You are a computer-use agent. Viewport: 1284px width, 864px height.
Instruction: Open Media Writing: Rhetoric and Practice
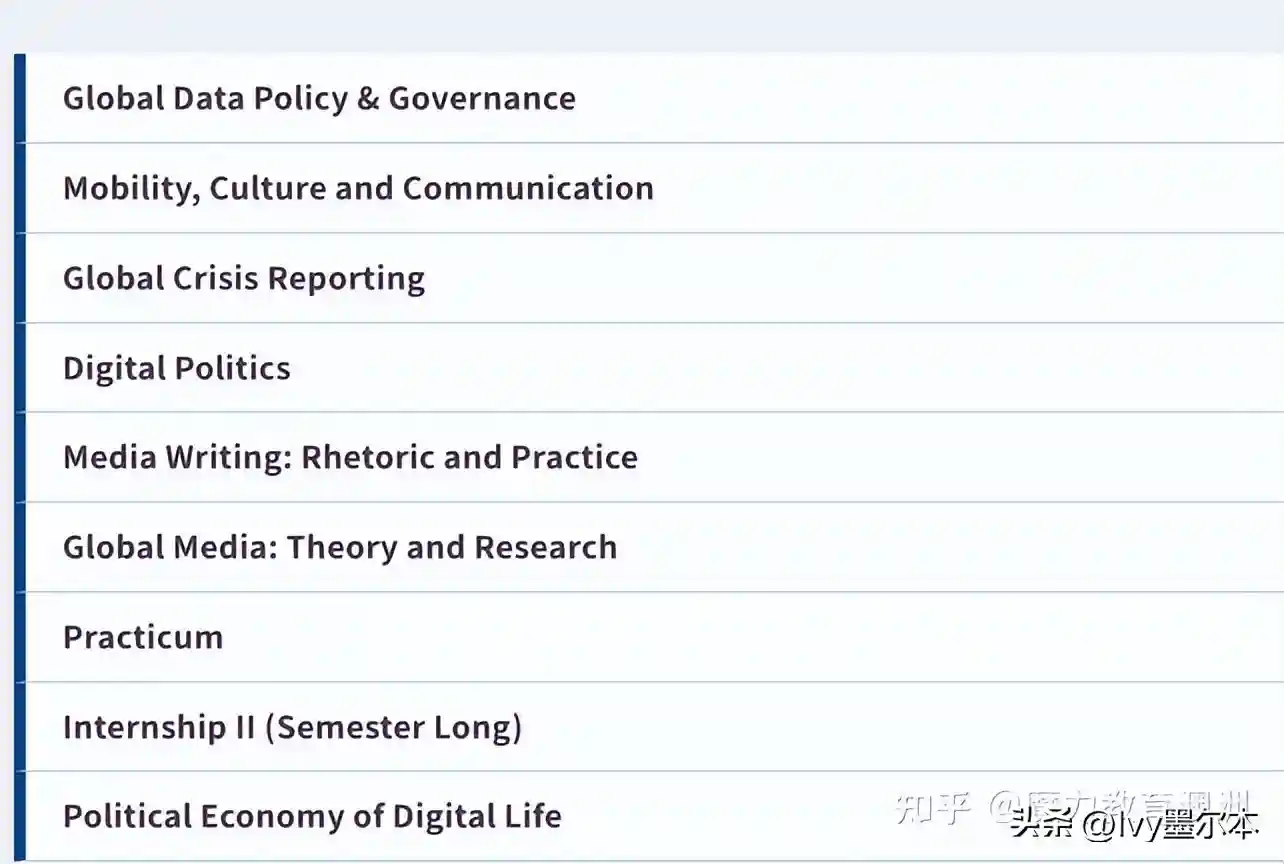point(350,457)
